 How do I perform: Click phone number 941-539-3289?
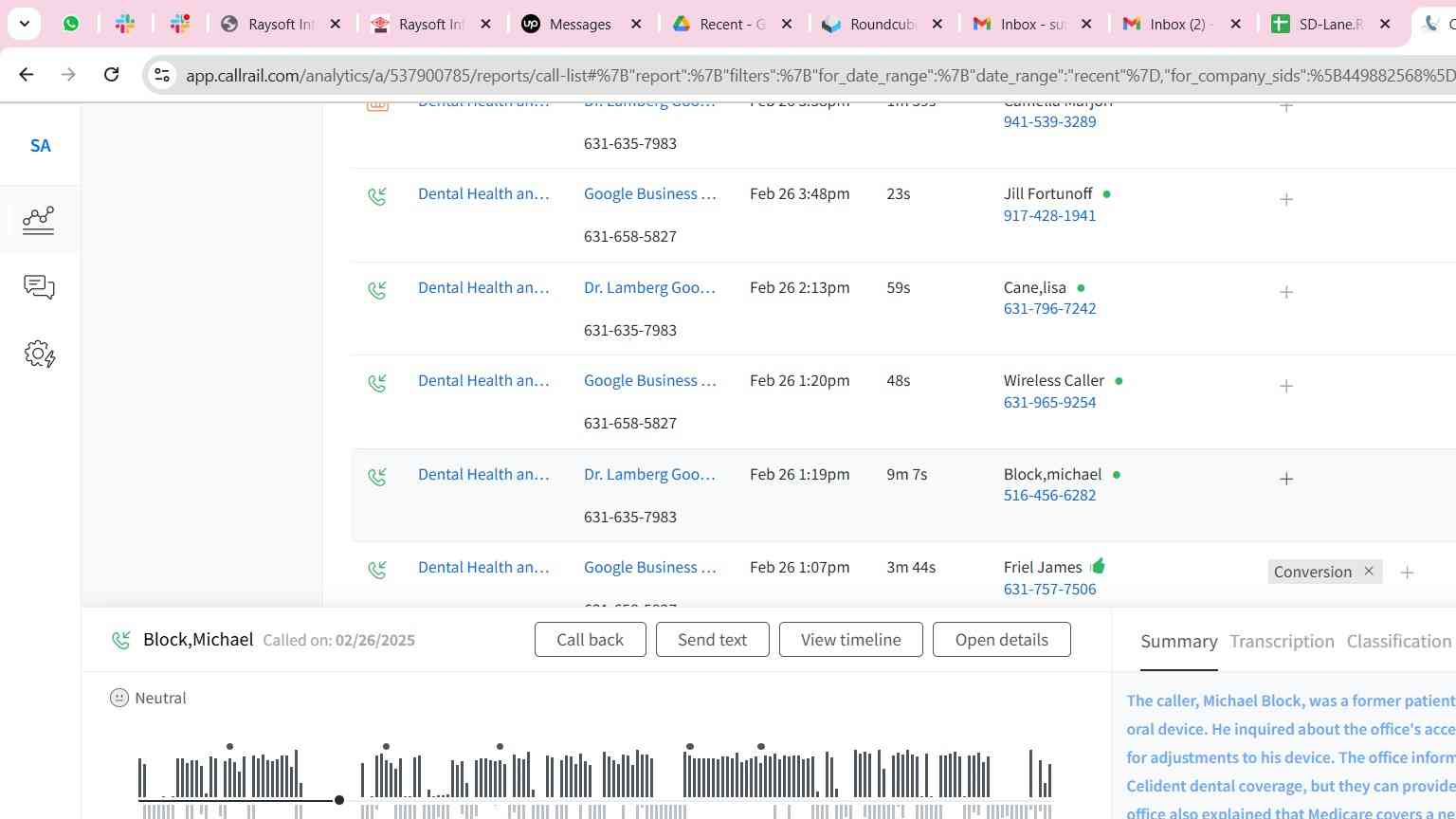click(1049, 121)
